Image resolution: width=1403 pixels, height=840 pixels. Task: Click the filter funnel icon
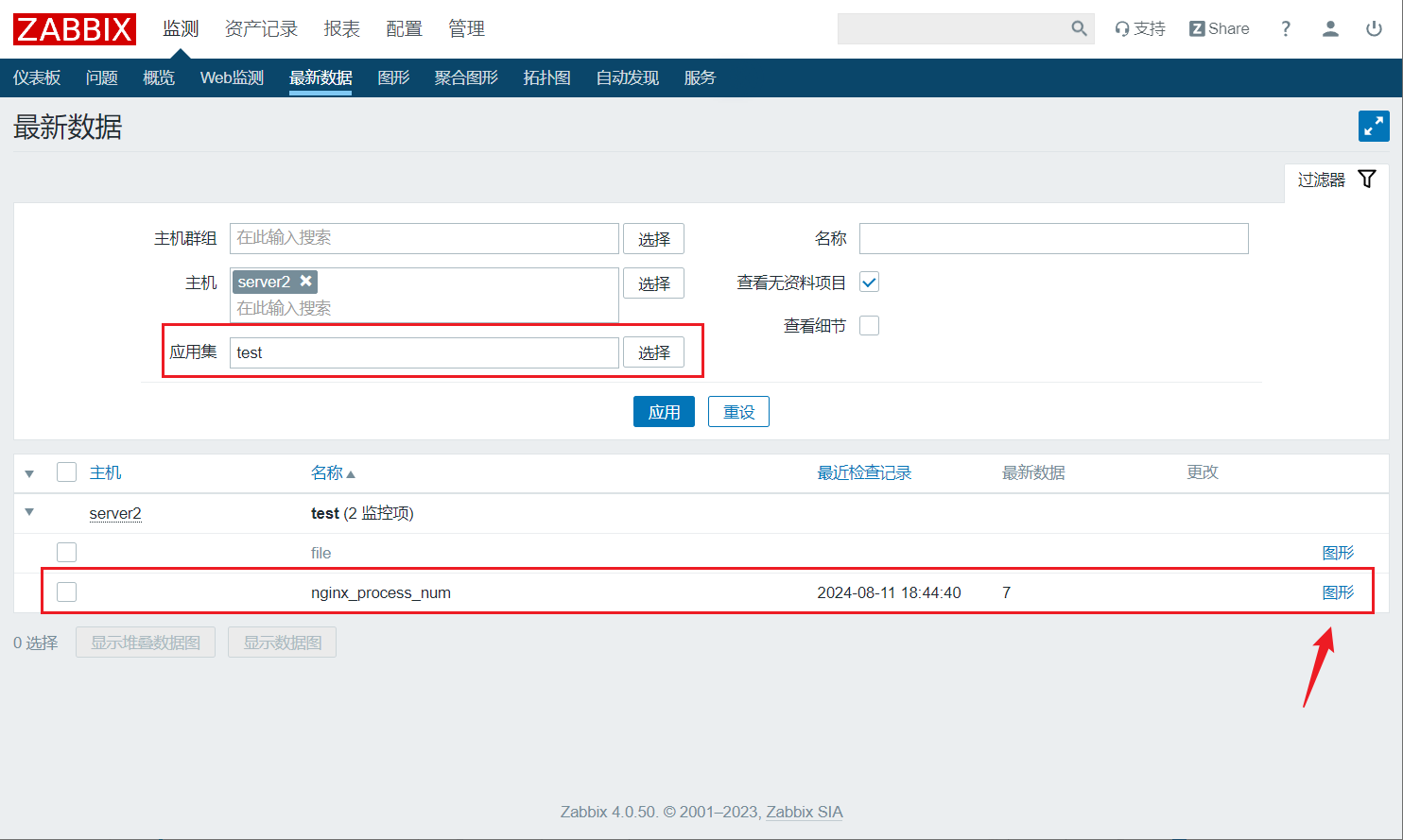pos(1366,180)
